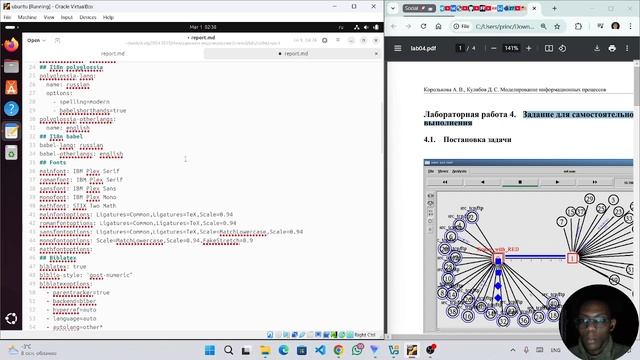Open WhatsApp from the taskbar

[357, 350]
